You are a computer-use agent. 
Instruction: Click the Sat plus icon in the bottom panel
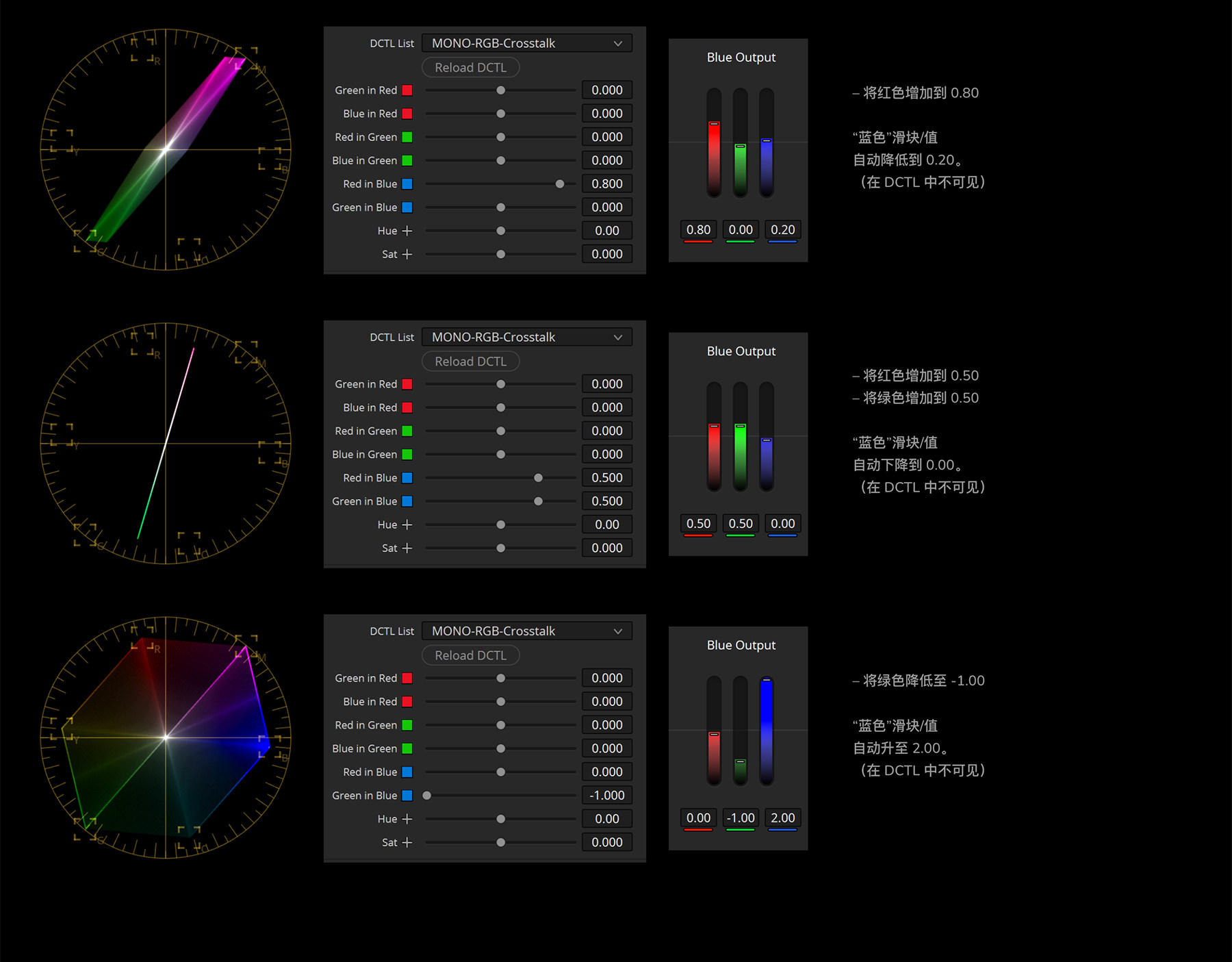coord(407,842)
